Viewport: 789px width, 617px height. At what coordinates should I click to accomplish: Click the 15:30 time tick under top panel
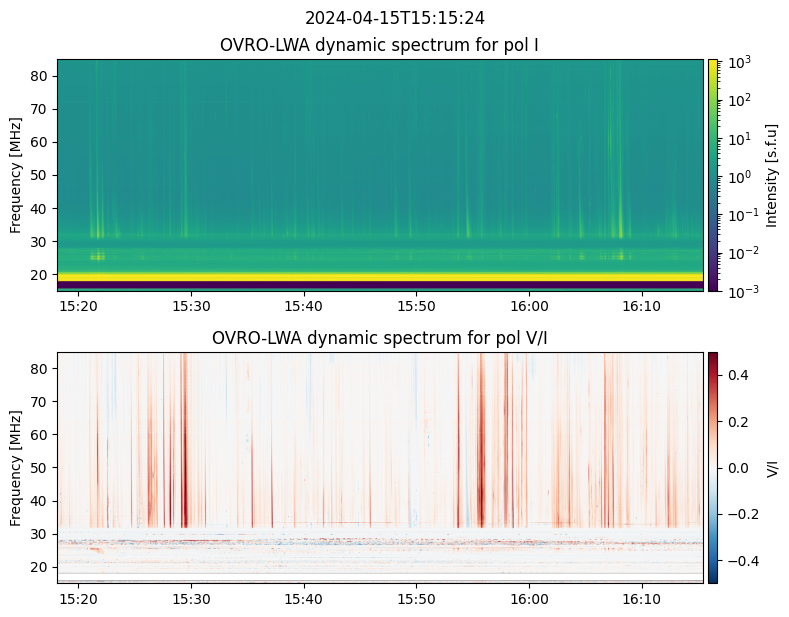191,305
